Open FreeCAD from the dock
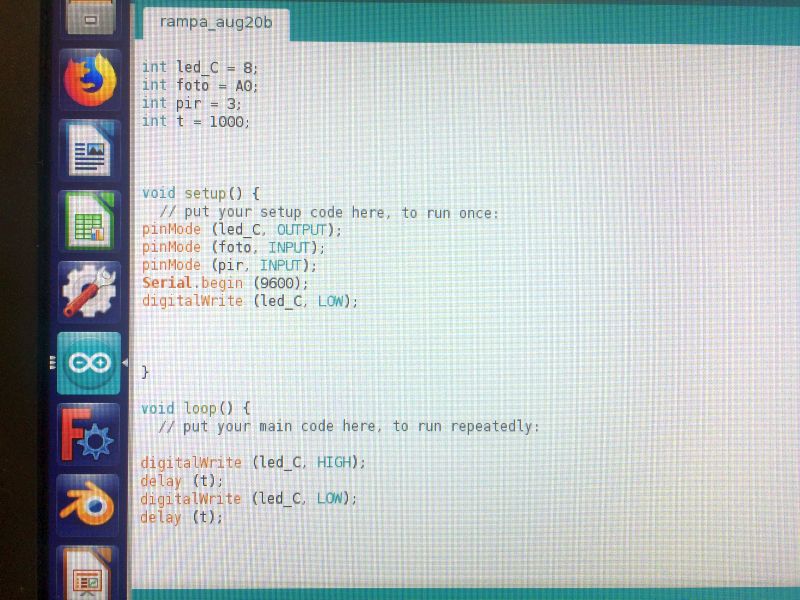 tap(89, 434)
